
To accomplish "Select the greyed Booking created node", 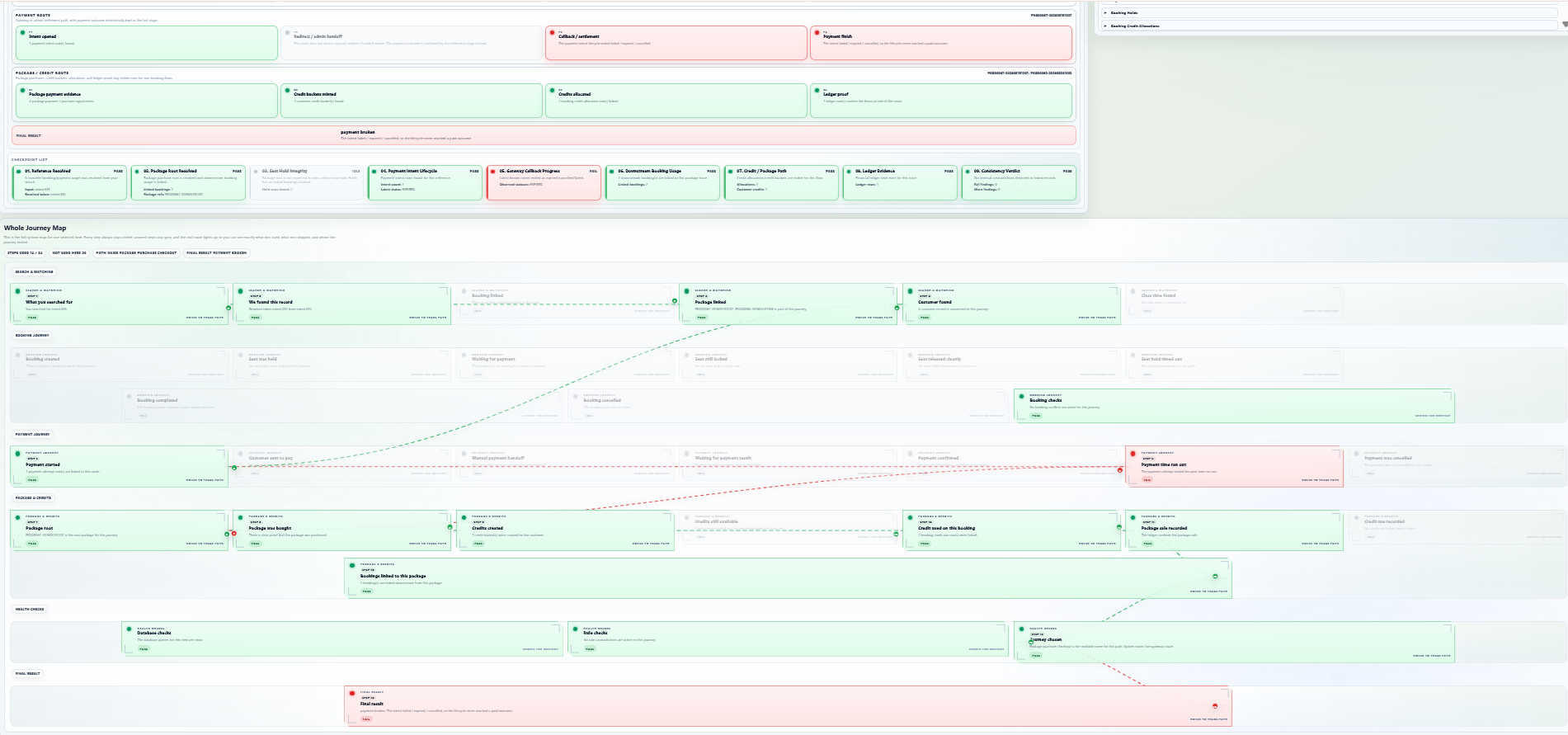I will 119,363.
